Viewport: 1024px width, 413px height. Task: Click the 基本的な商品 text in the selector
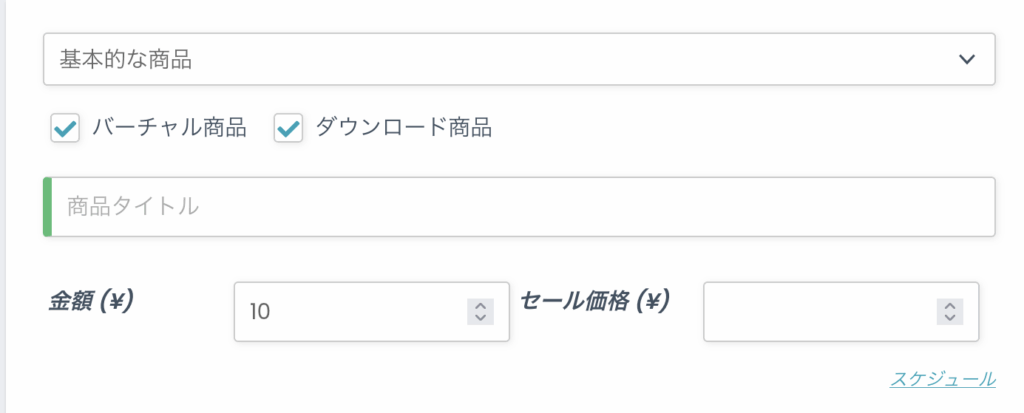(126, 60)
